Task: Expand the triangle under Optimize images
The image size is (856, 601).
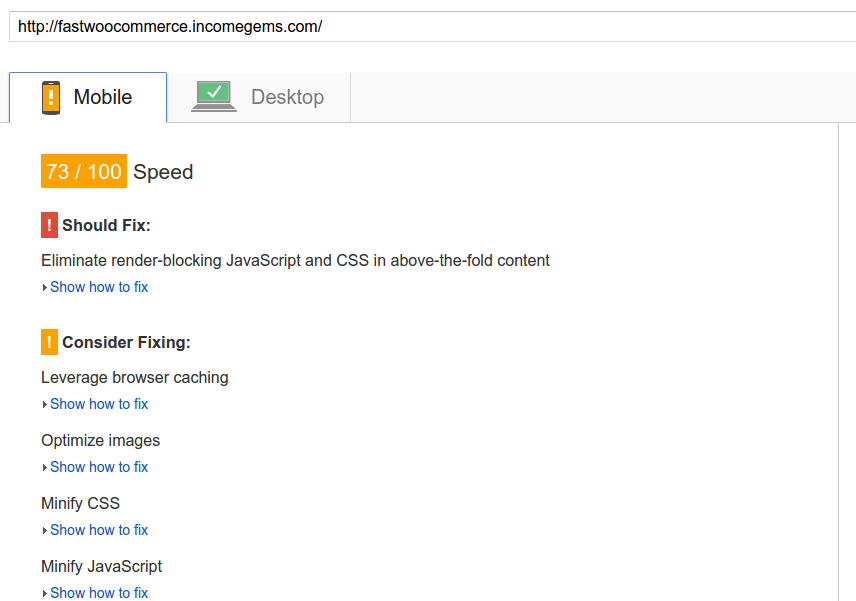Action: click(x=45, y=467)
